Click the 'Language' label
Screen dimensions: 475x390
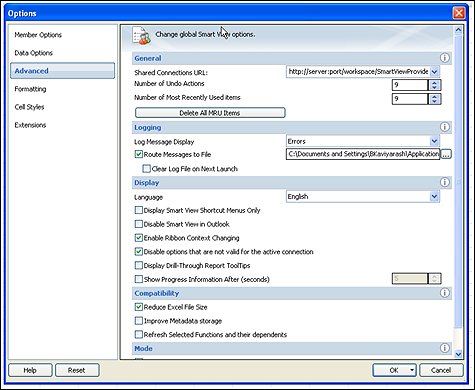pos(148,197)
